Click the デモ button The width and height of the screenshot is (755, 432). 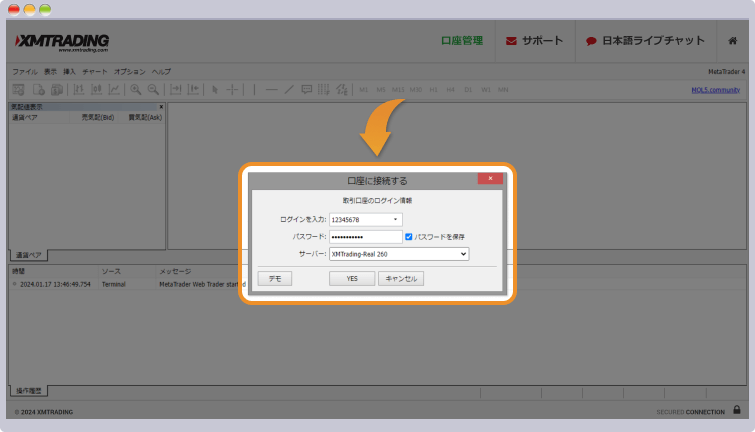(x=274, y=278)
